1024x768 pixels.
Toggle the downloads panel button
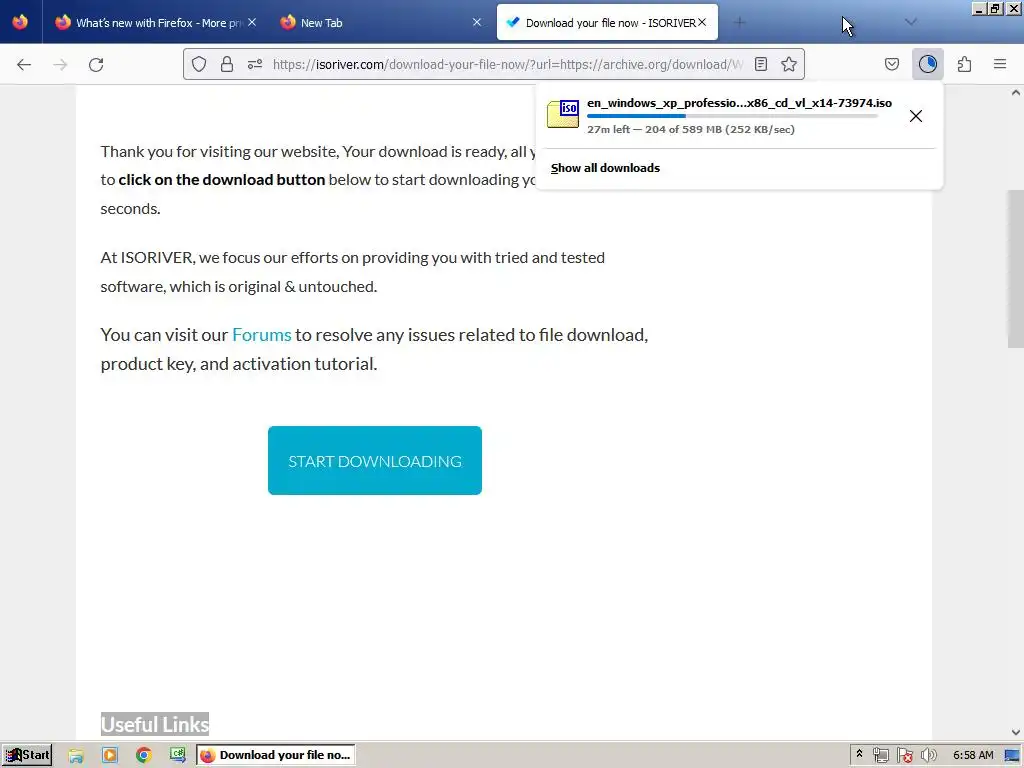click(x=927, y=64)
